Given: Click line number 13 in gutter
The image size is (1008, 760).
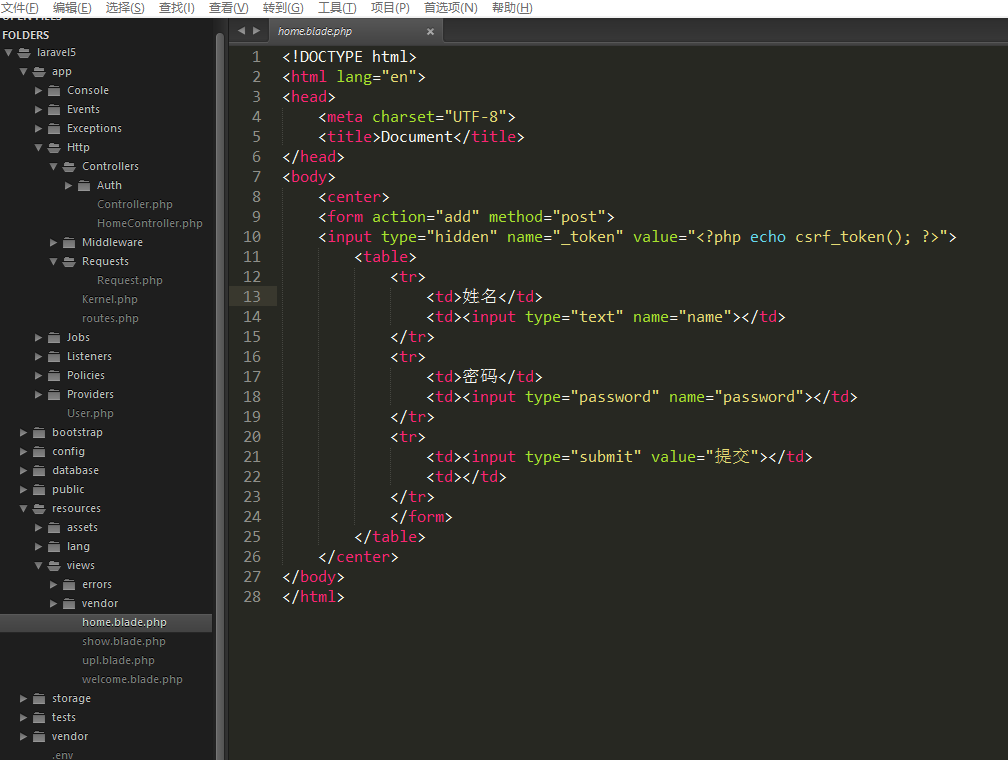Looking at the screenshot, I should (x=252, y=296).
